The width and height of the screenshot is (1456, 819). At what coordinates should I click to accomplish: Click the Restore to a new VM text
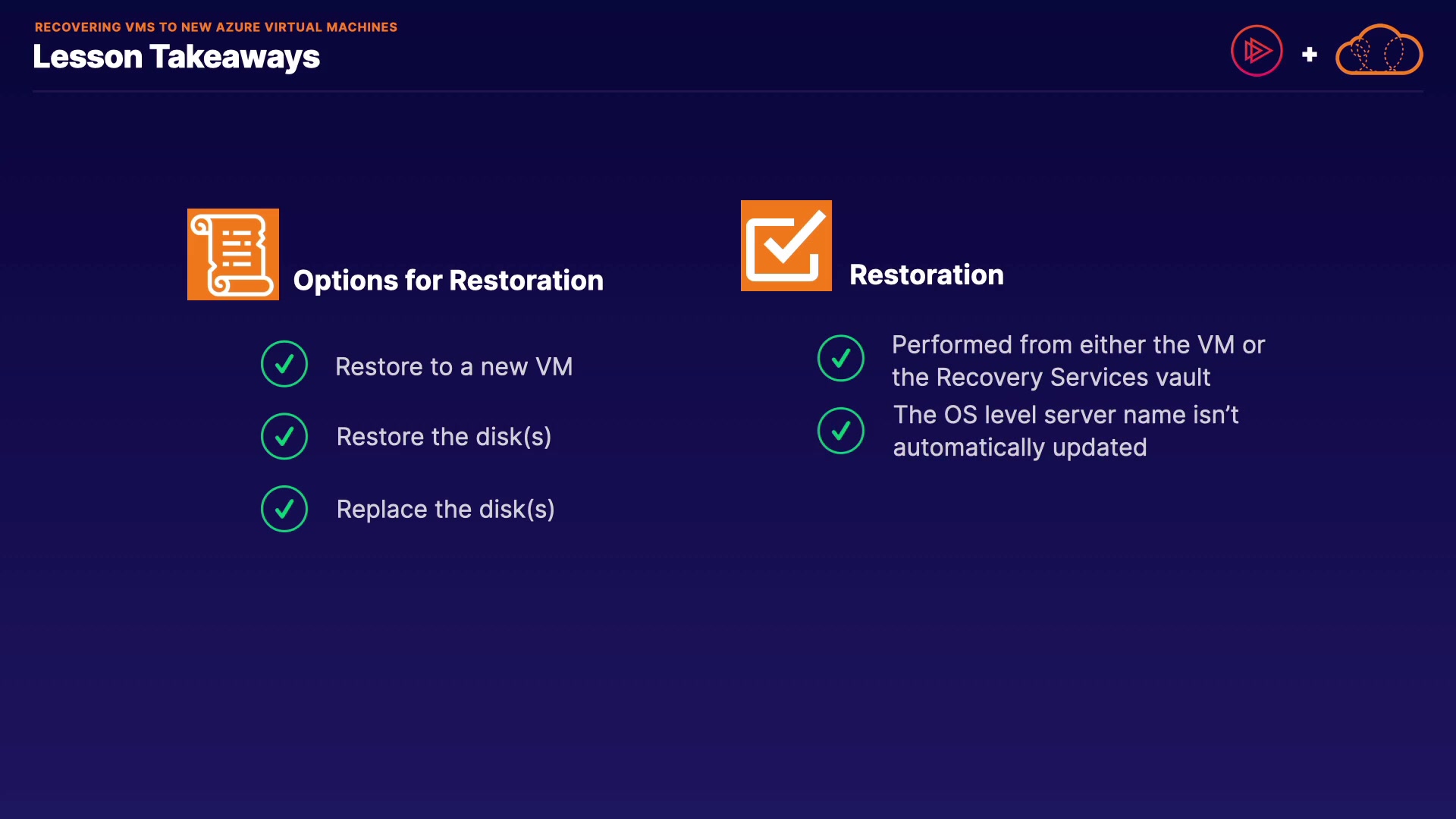(453, 367)
